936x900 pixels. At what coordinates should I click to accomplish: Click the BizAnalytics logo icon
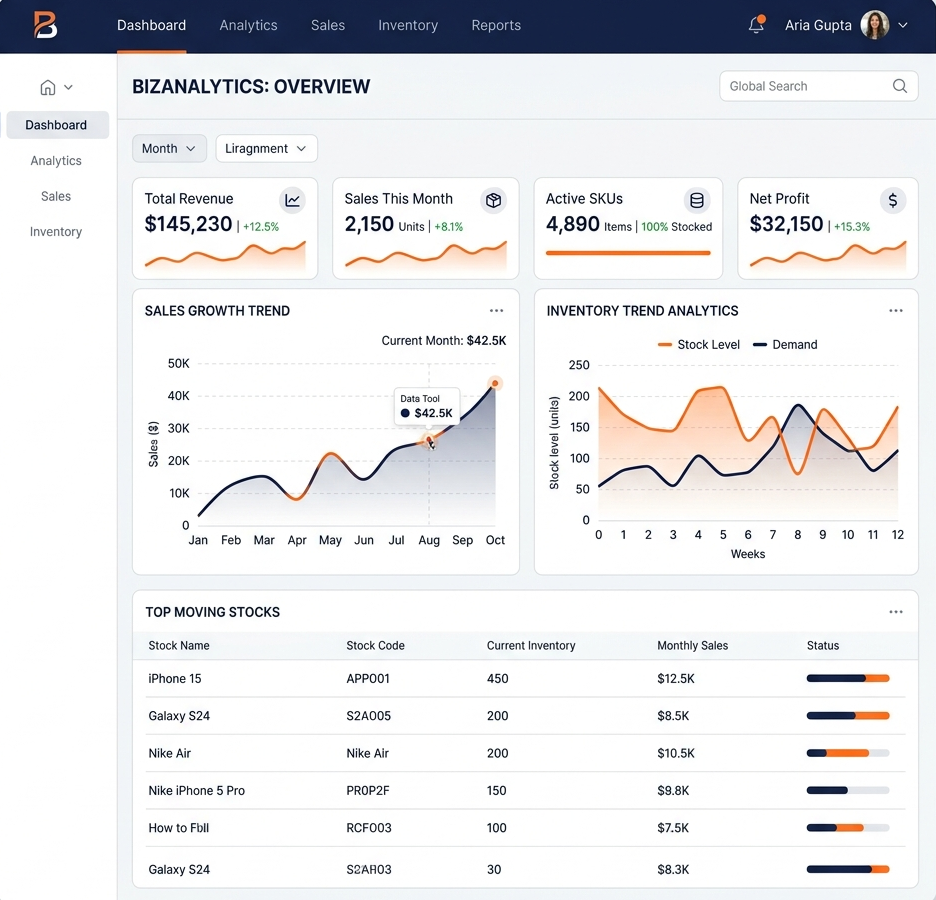click(45, 25)
